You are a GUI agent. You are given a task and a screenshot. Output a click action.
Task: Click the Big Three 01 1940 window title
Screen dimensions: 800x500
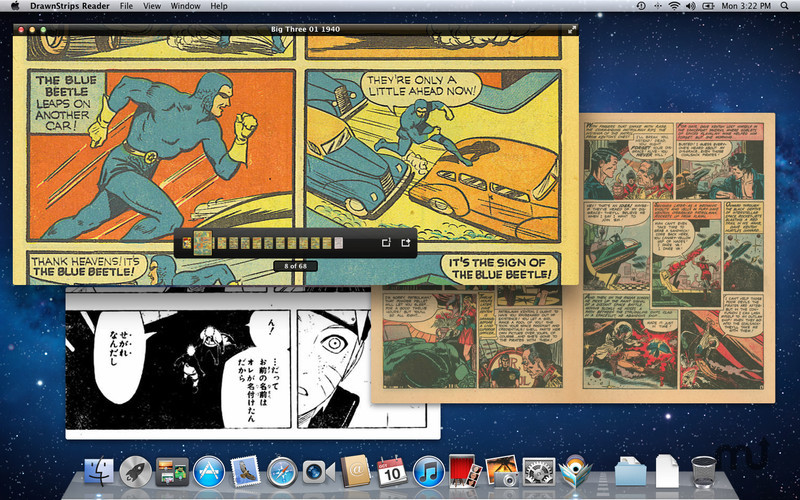pyautogui.click(x=306, y=30)
